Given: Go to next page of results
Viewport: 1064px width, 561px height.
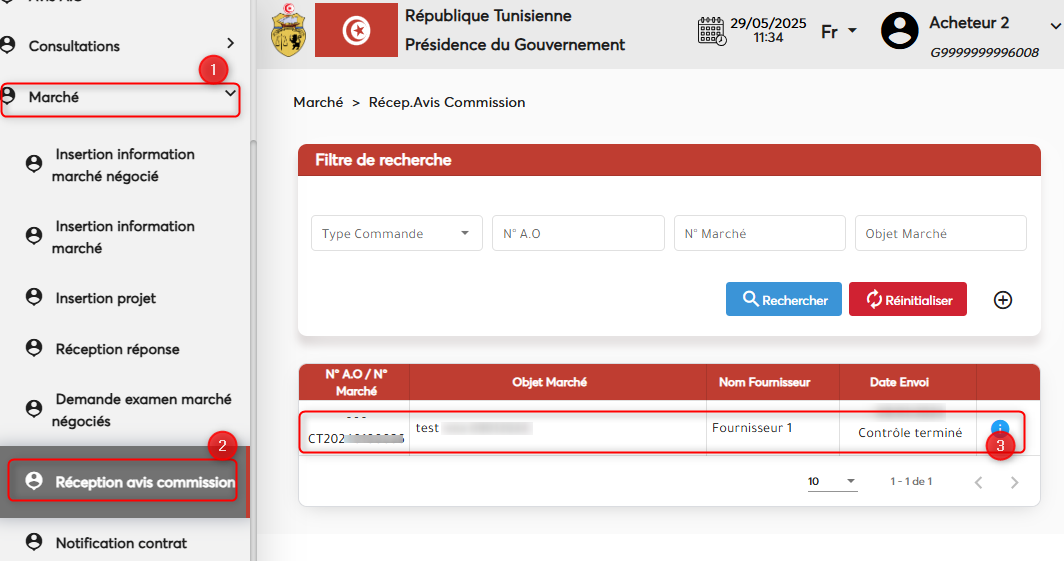Looking at the screenshot, I should (x=1014, y=483).
